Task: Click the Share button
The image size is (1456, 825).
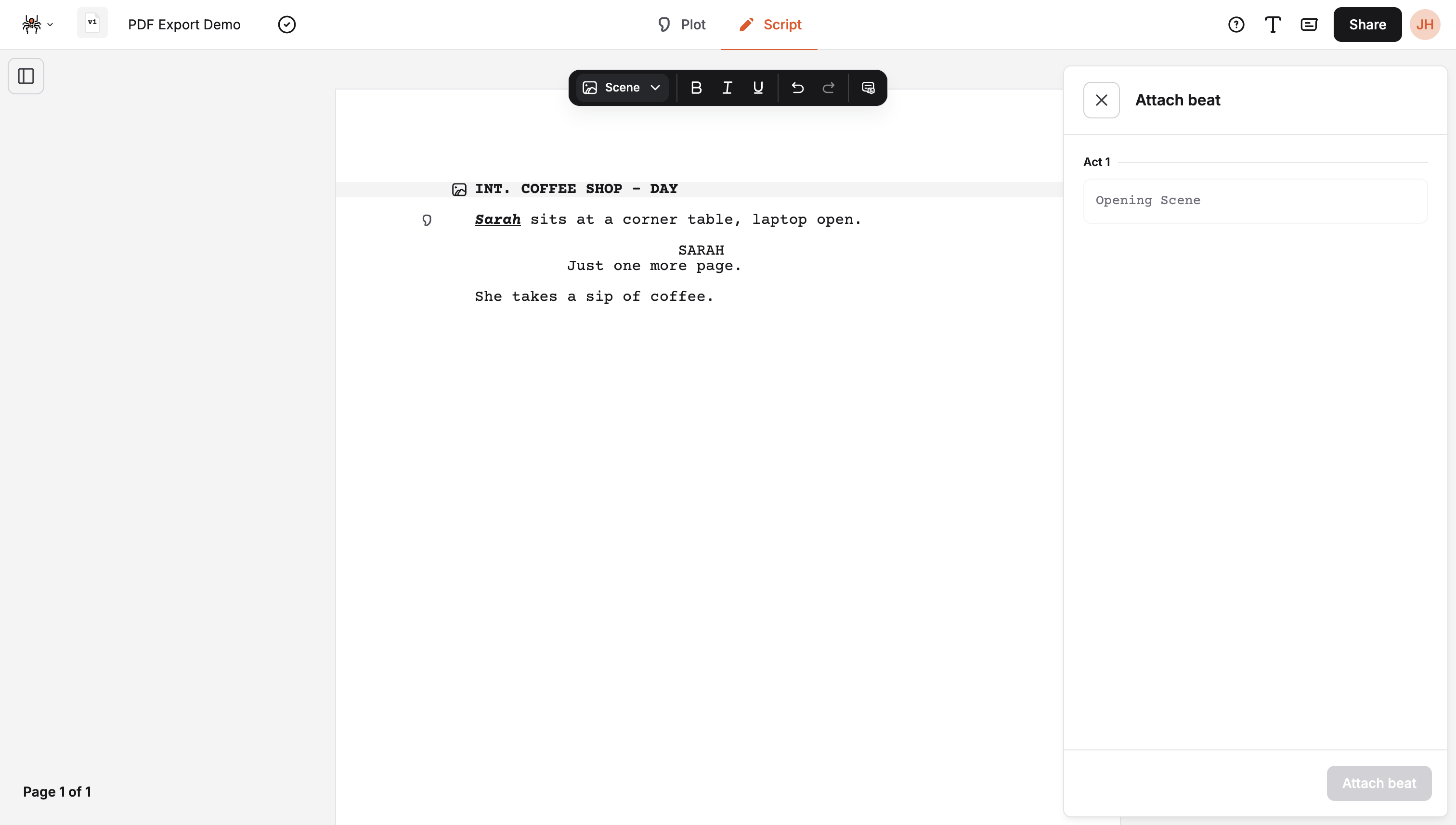Action: coord(1367,25)
